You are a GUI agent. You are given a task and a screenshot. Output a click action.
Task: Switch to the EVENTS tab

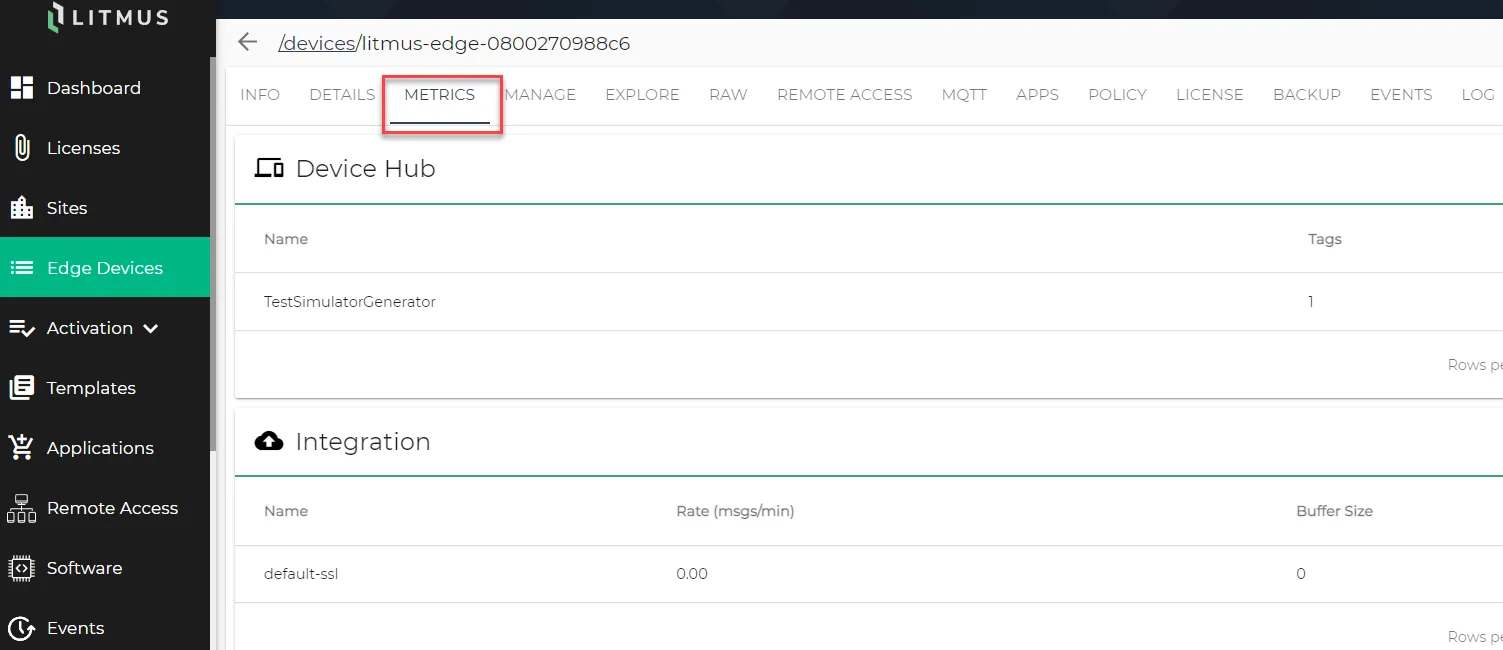pos(1401,95)
